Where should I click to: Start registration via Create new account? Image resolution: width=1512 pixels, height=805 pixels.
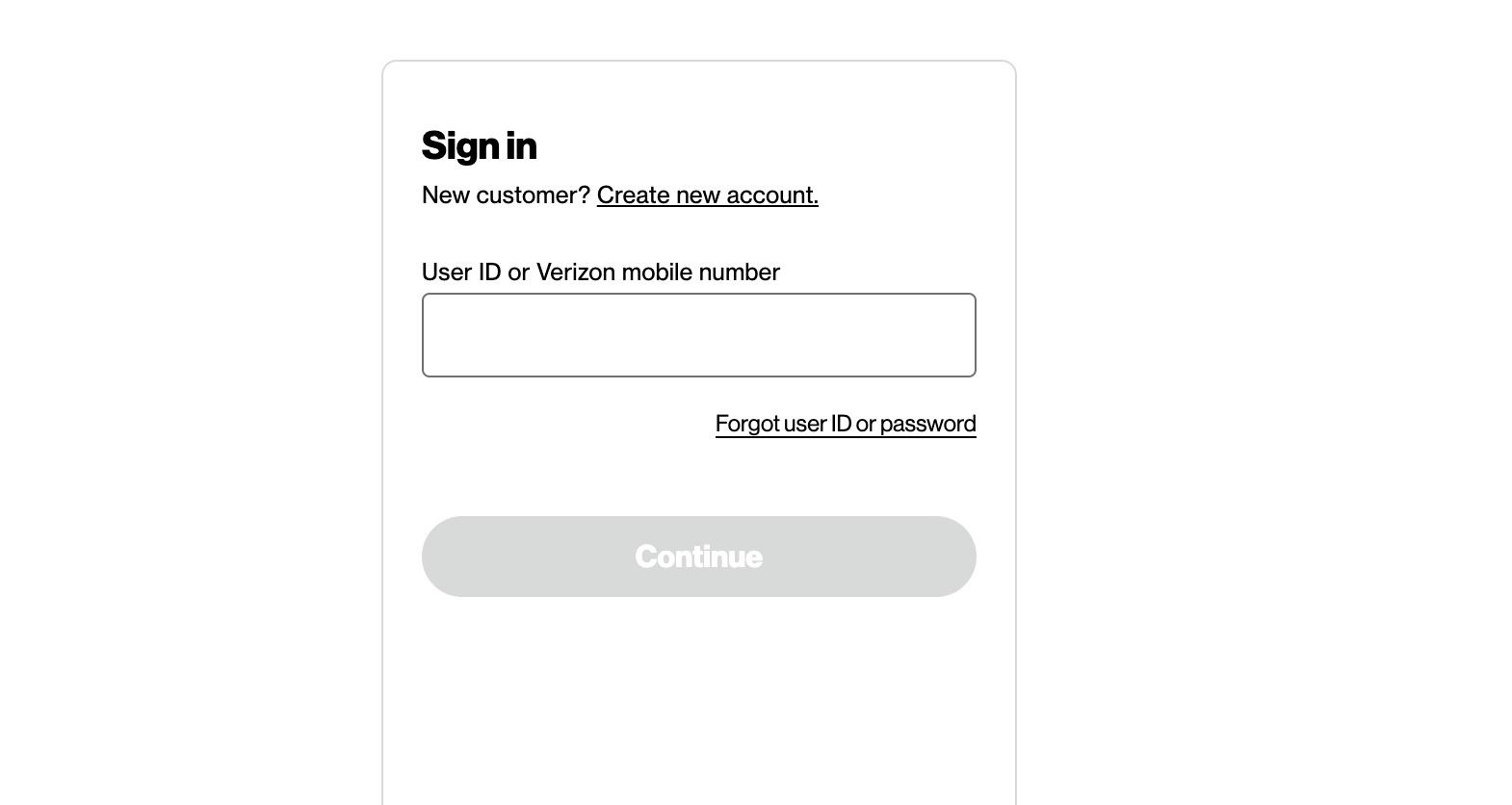point(707,195)
